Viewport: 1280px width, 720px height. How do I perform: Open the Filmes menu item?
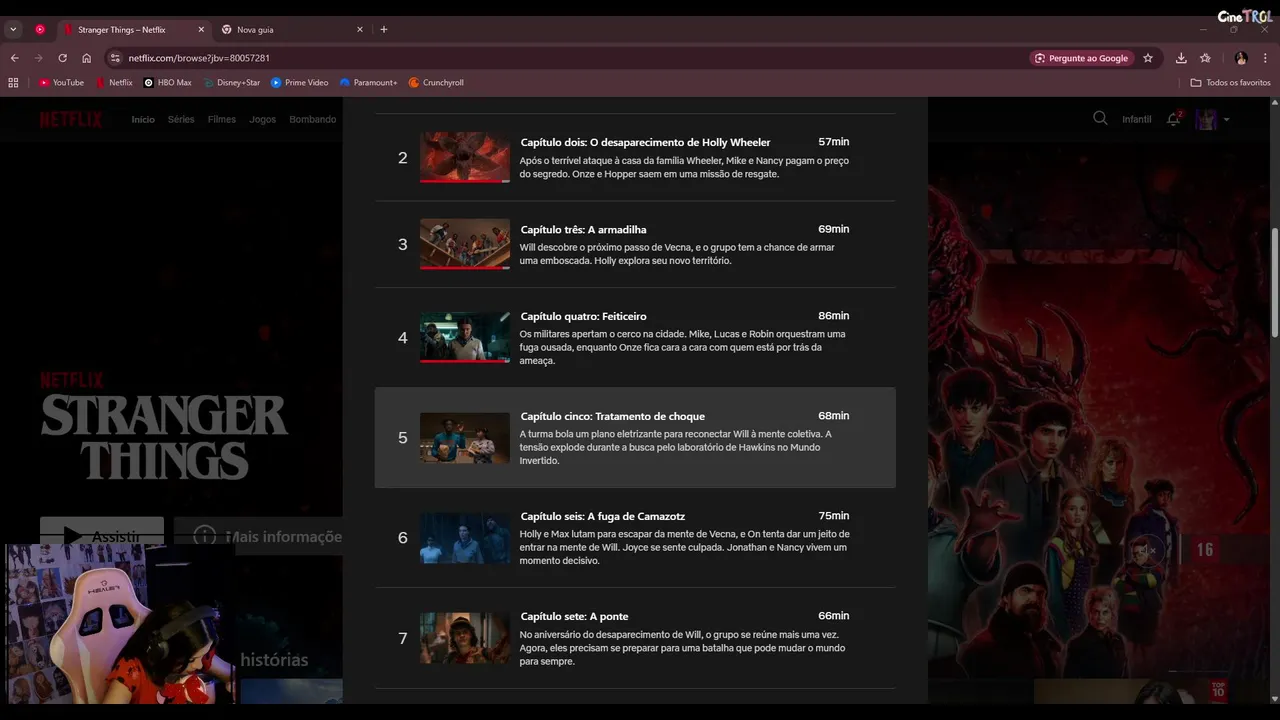click(222, 119)
